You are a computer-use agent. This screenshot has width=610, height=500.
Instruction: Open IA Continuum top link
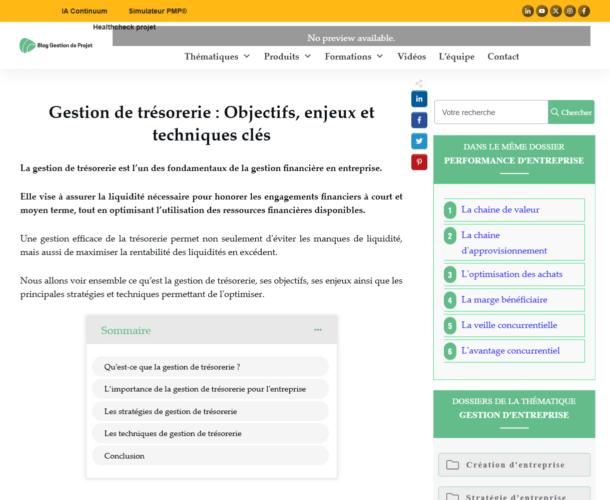(x=84, y=11)
